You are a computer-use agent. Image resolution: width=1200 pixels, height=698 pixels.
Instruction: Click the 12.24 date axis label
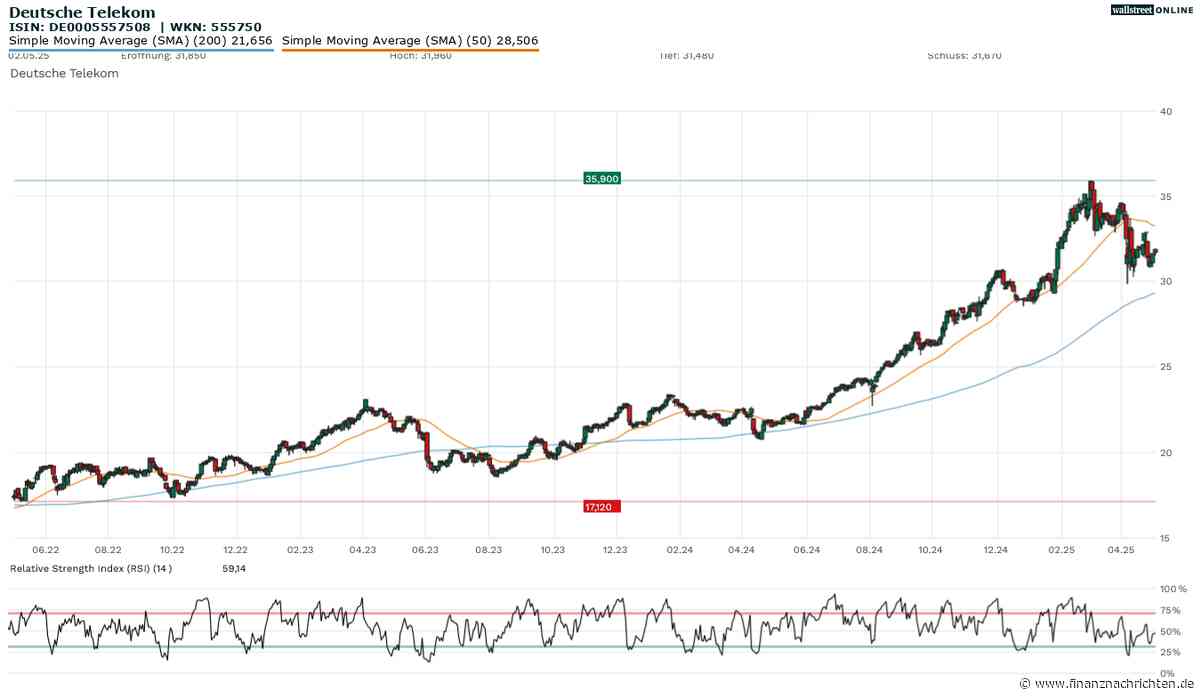pyautogui.click(x=996, y=549)
